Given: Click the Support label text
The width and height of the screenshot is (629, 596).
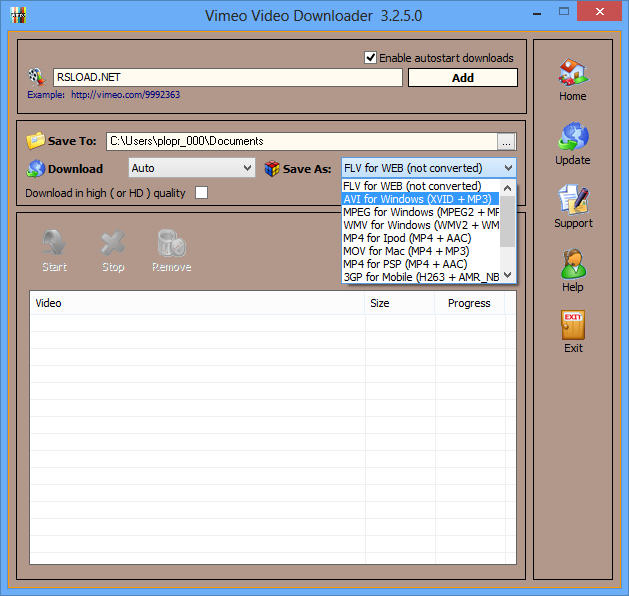Looking at the screenshot, I should (573, 223).
